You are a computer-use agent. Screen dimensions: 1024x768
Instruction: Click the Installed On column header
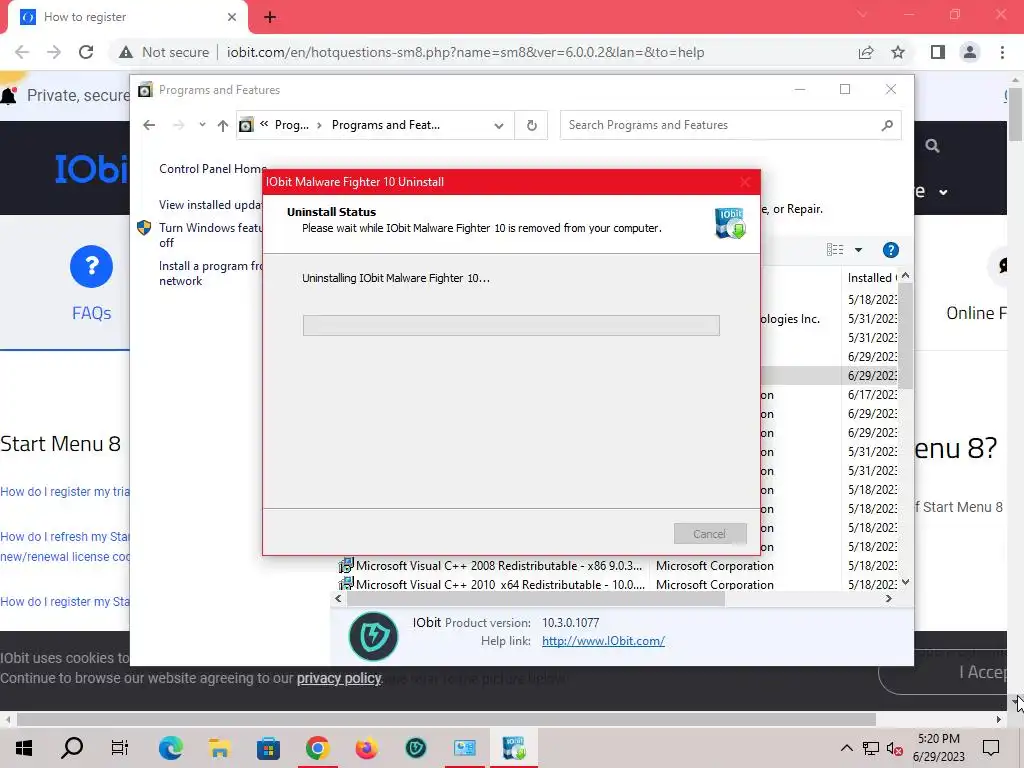coord(871,278)
